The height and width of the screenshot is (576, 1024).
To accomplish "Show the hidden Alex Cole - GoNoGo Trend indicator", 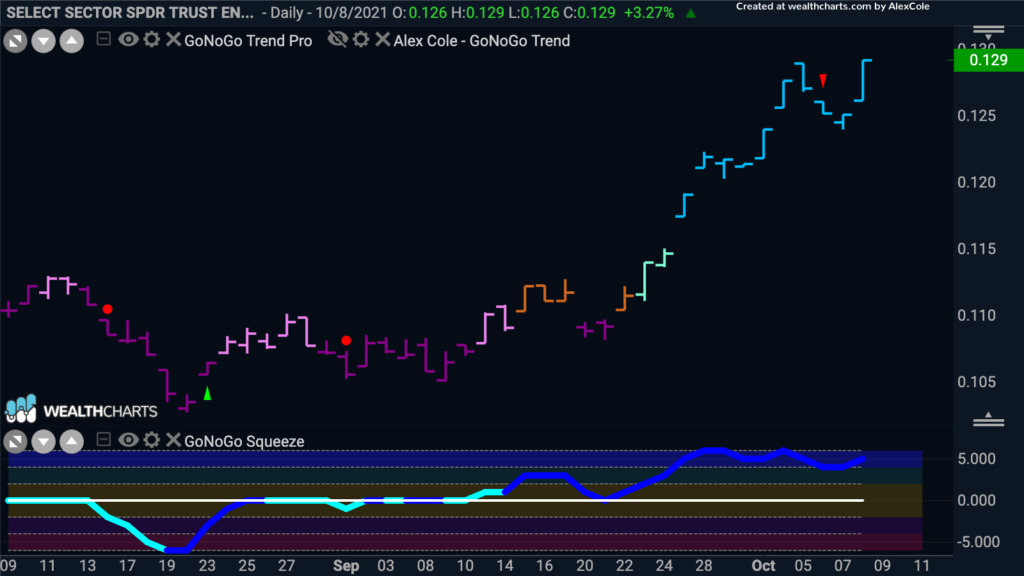I will coord(338,39).
